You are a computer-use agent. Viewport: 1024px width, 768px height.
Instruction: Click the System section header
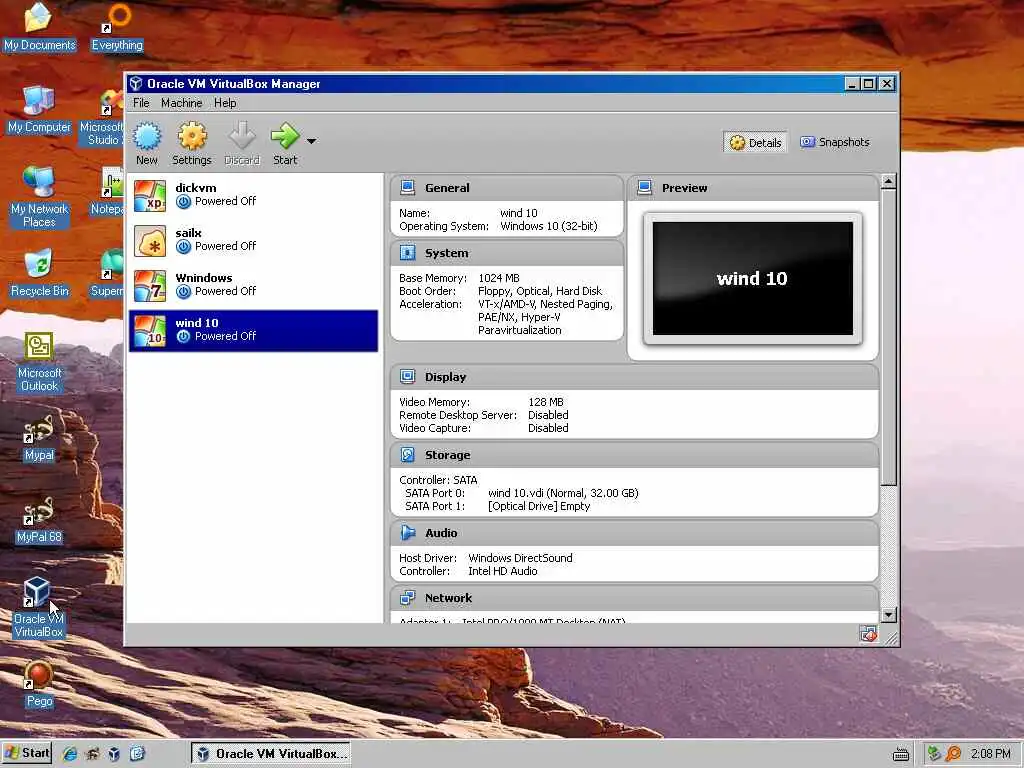(x=507, y=253)
